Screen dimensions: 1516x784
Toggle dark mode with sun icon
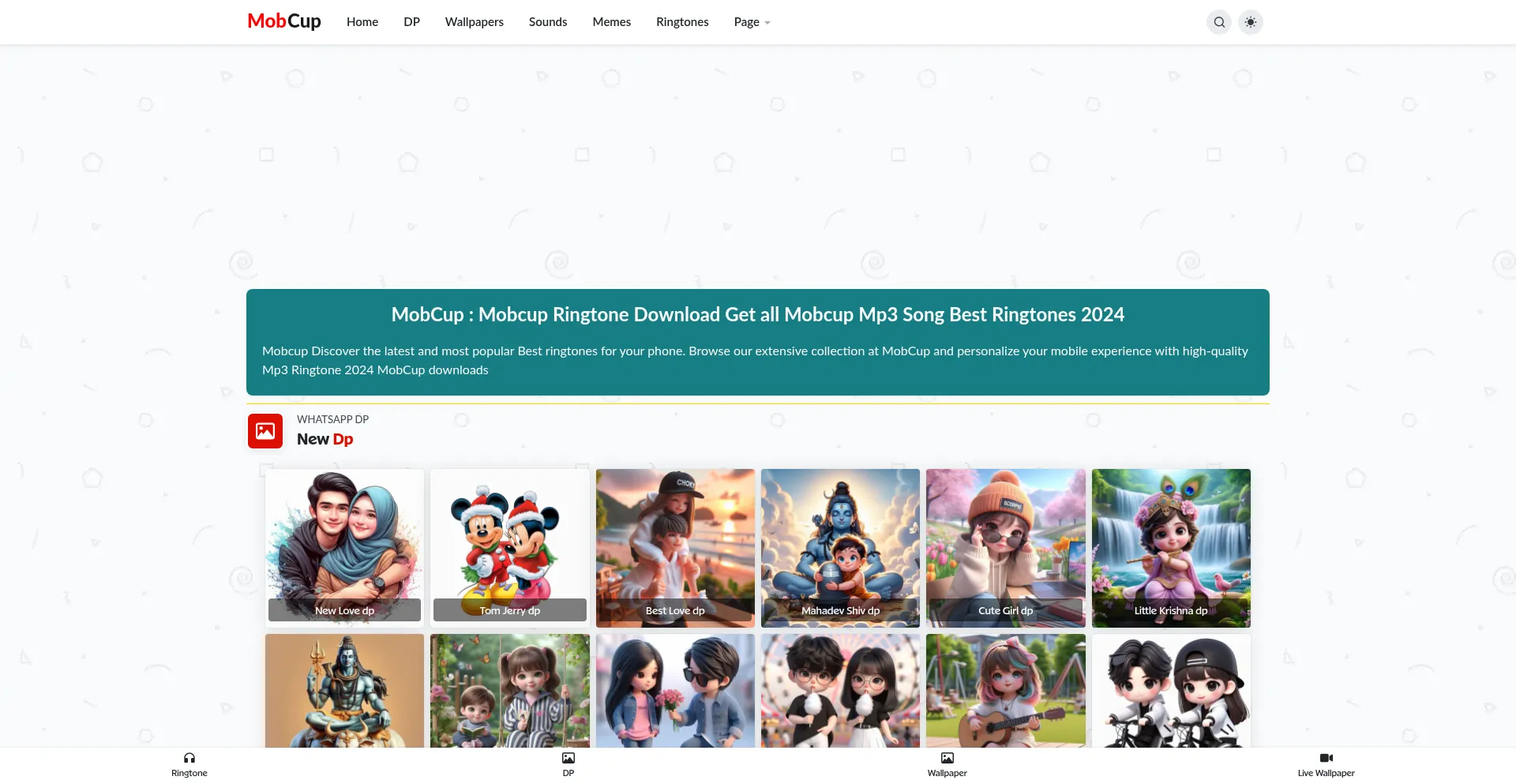point(1251,22)
